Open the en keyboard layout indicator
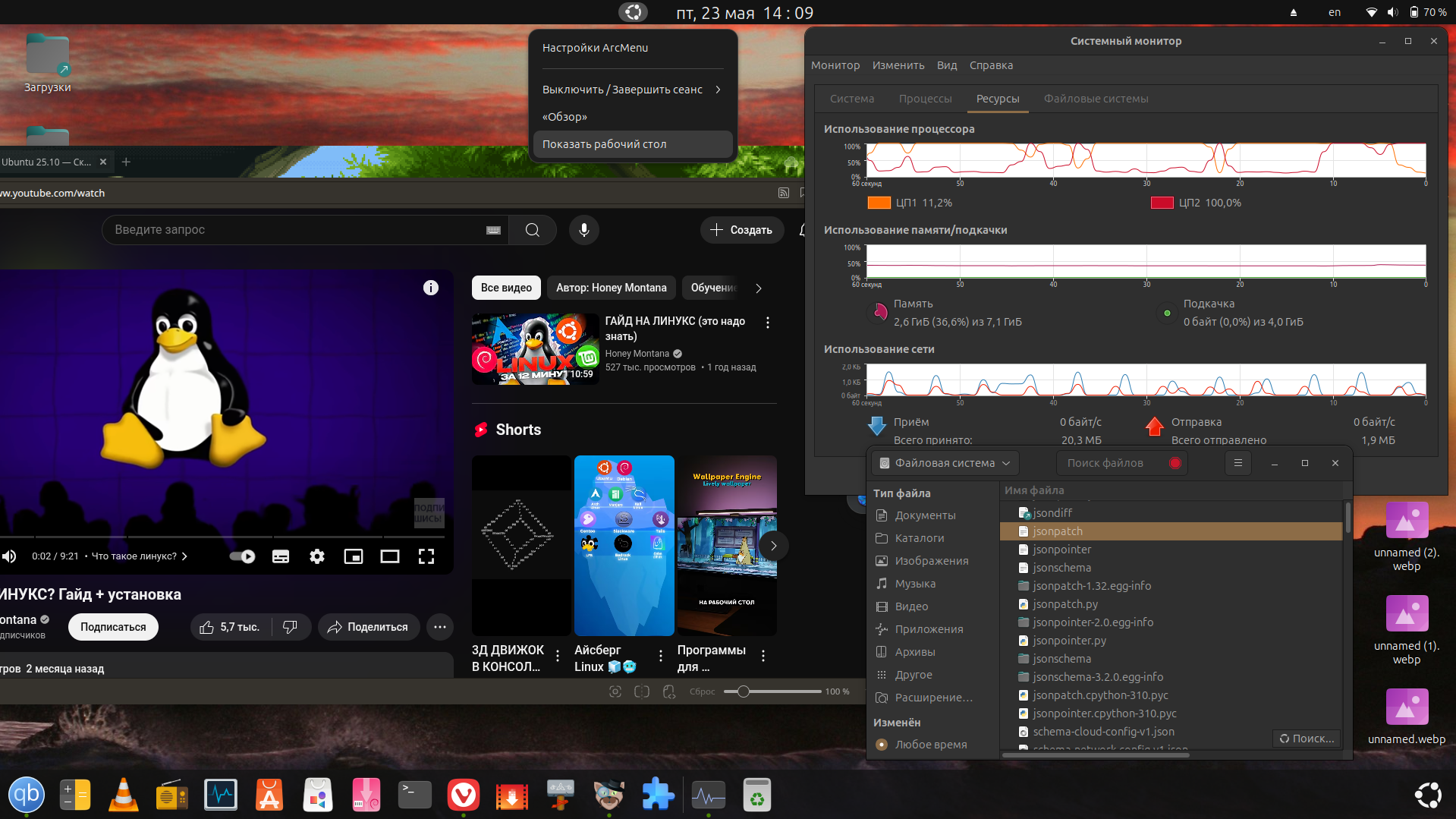Screen dimensions: 1456x819 pos(1335,12)
